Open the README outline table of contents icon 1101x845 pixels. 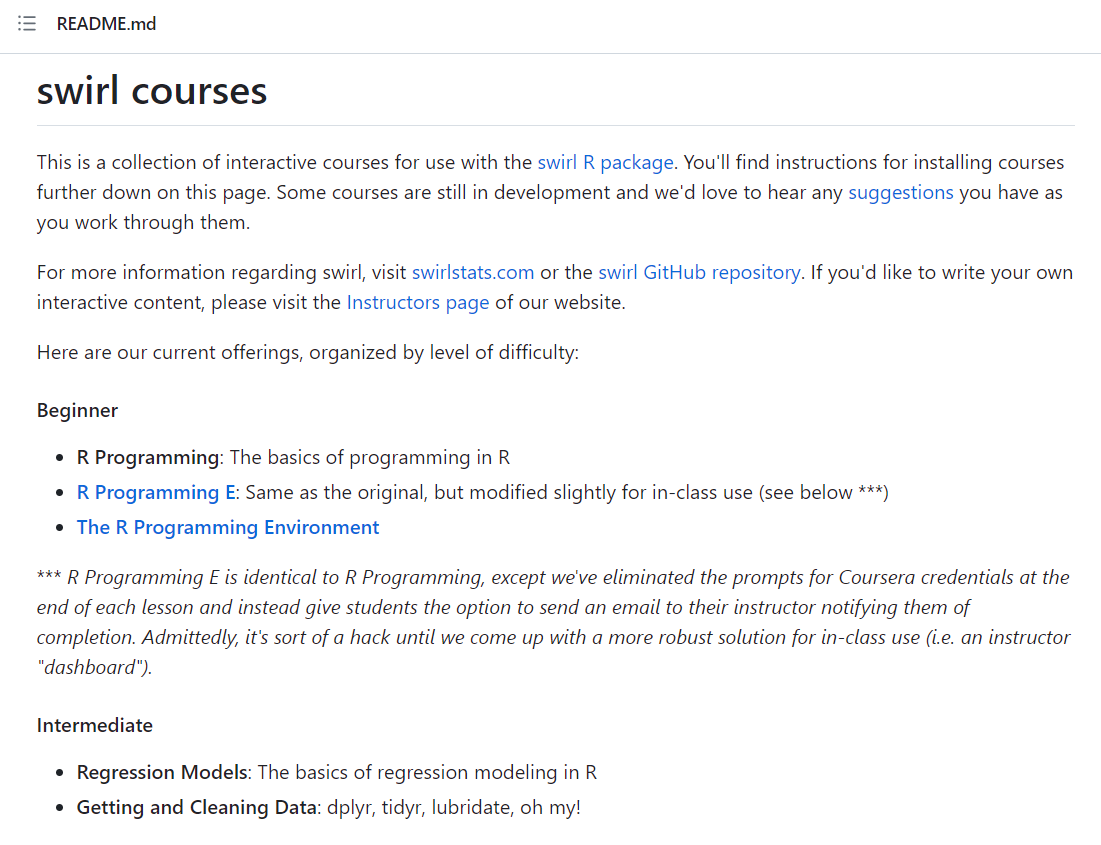point(27,24)
